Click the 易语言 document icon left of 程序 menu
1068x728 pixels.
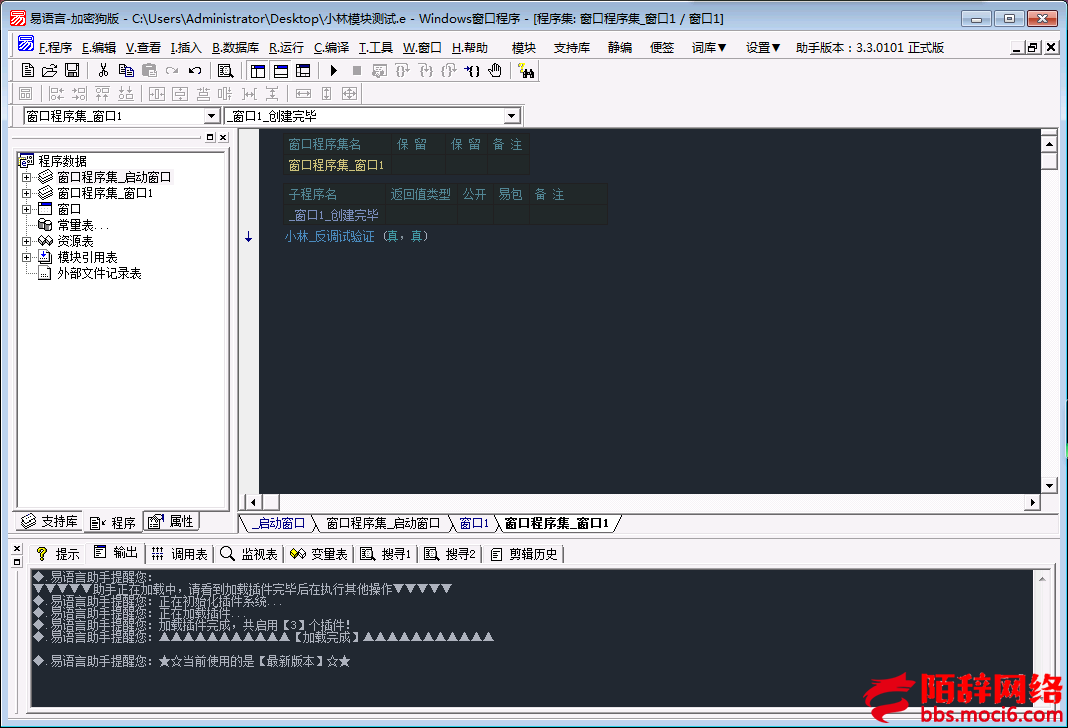26,44
